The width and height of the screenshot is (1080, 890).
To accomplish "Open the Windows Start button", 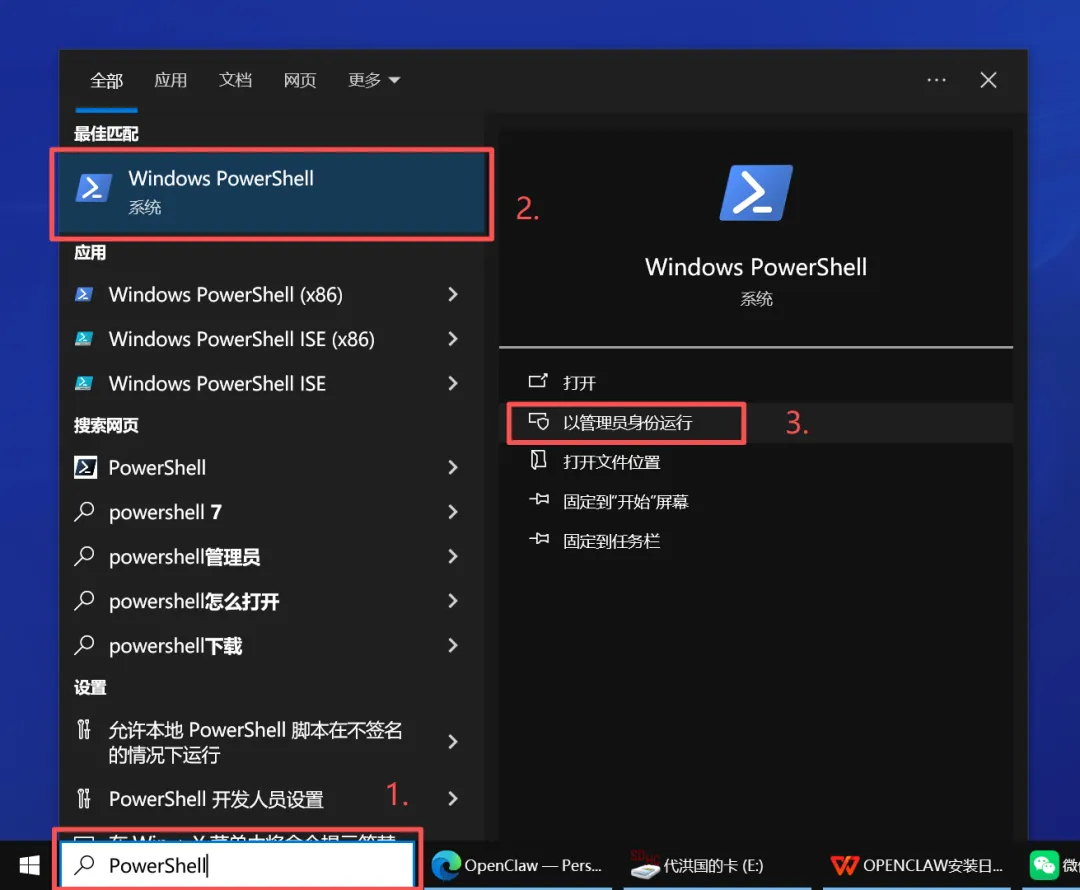I will coord(29,865).
